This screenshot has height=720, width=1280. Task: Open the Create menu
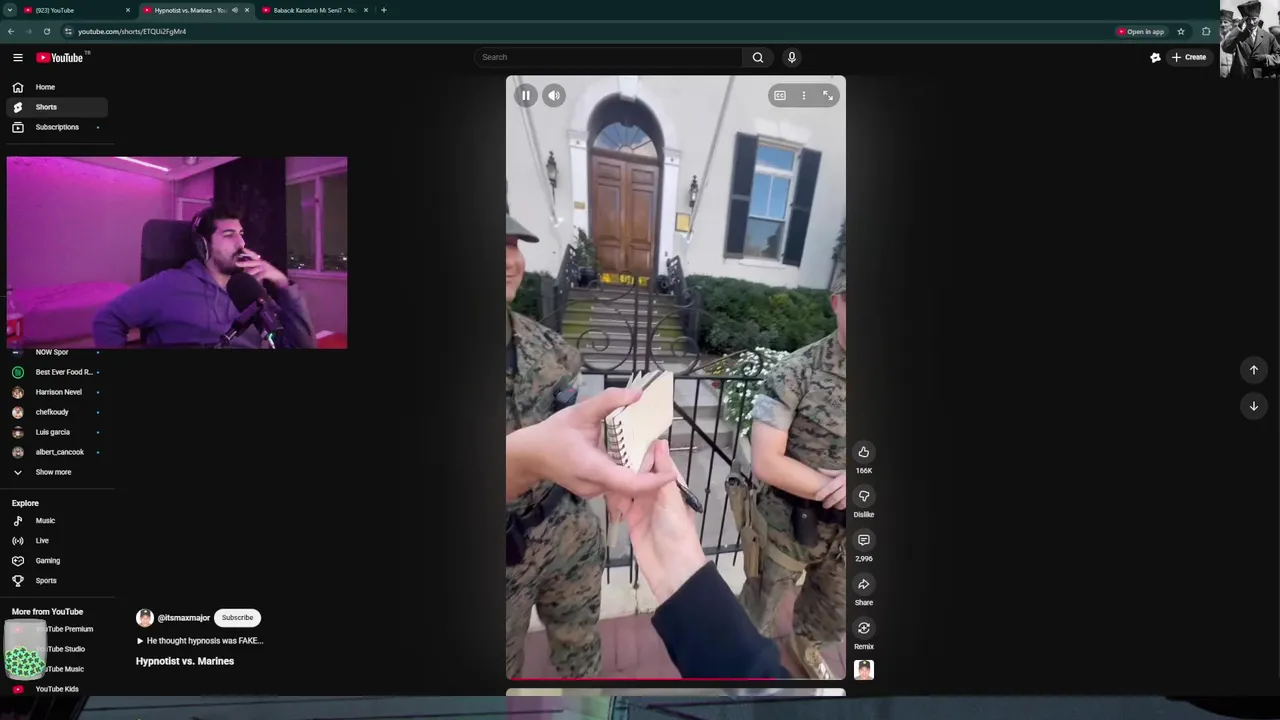pos(1189,57)
